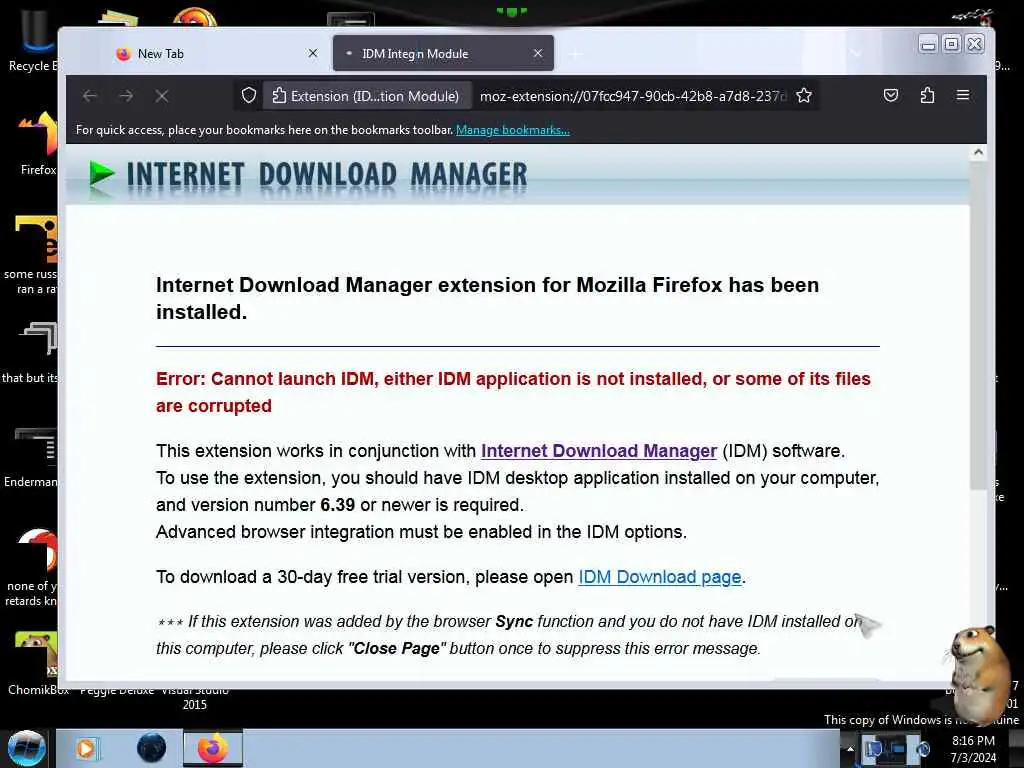Click the taskbar clock showing 8:16 PM
1024x768 pixels.
(x=973, y=749)
